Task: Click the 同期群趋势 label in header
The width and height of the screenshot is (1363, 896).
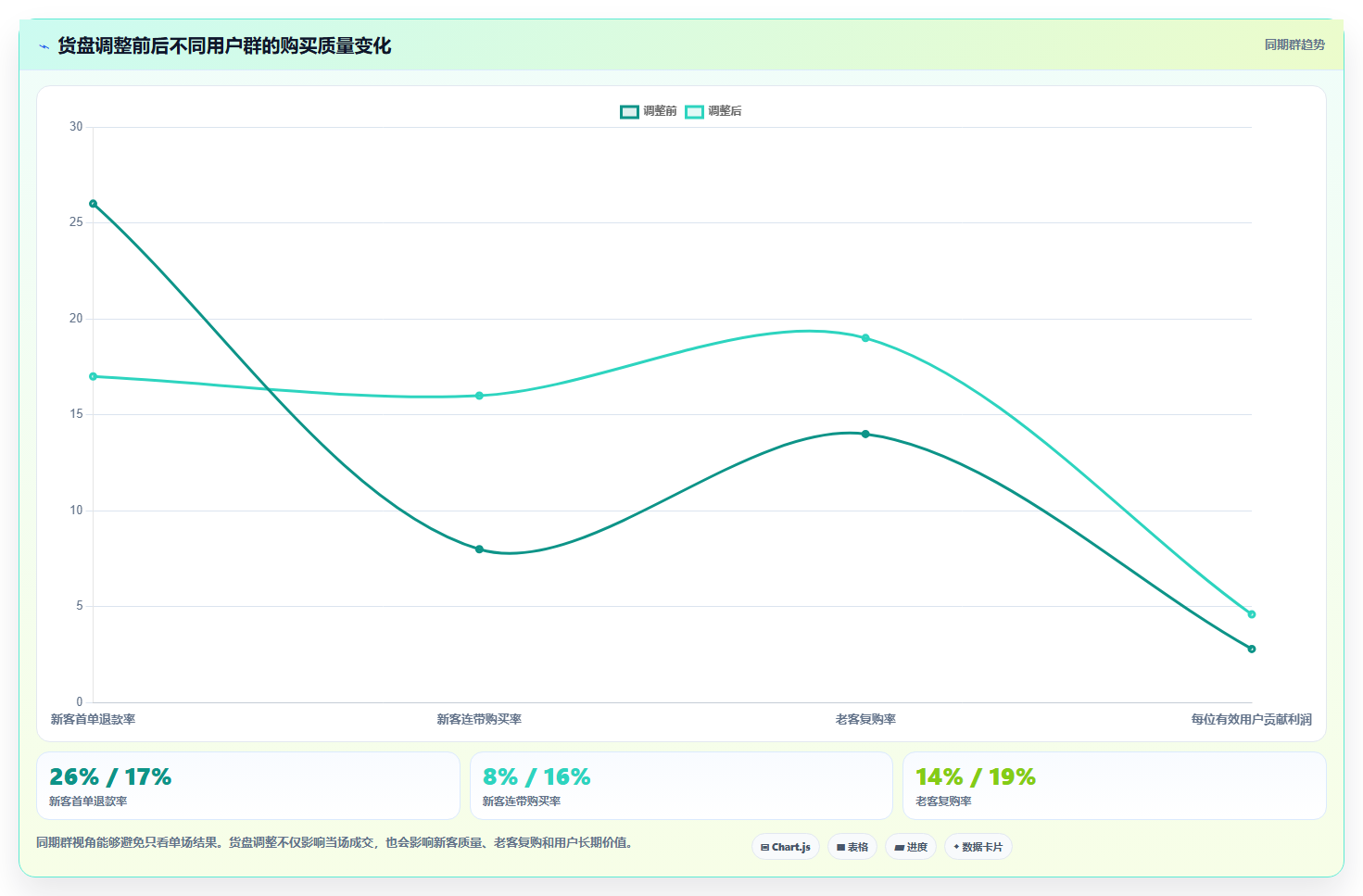Action: [x=1294, y=44]
